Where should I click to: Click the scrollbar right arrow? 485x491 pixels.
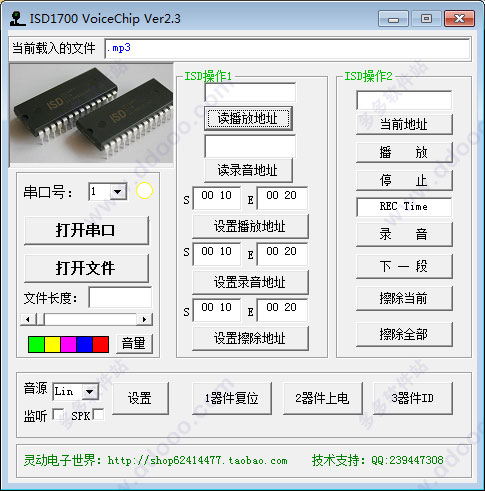(x=144, y=319)
